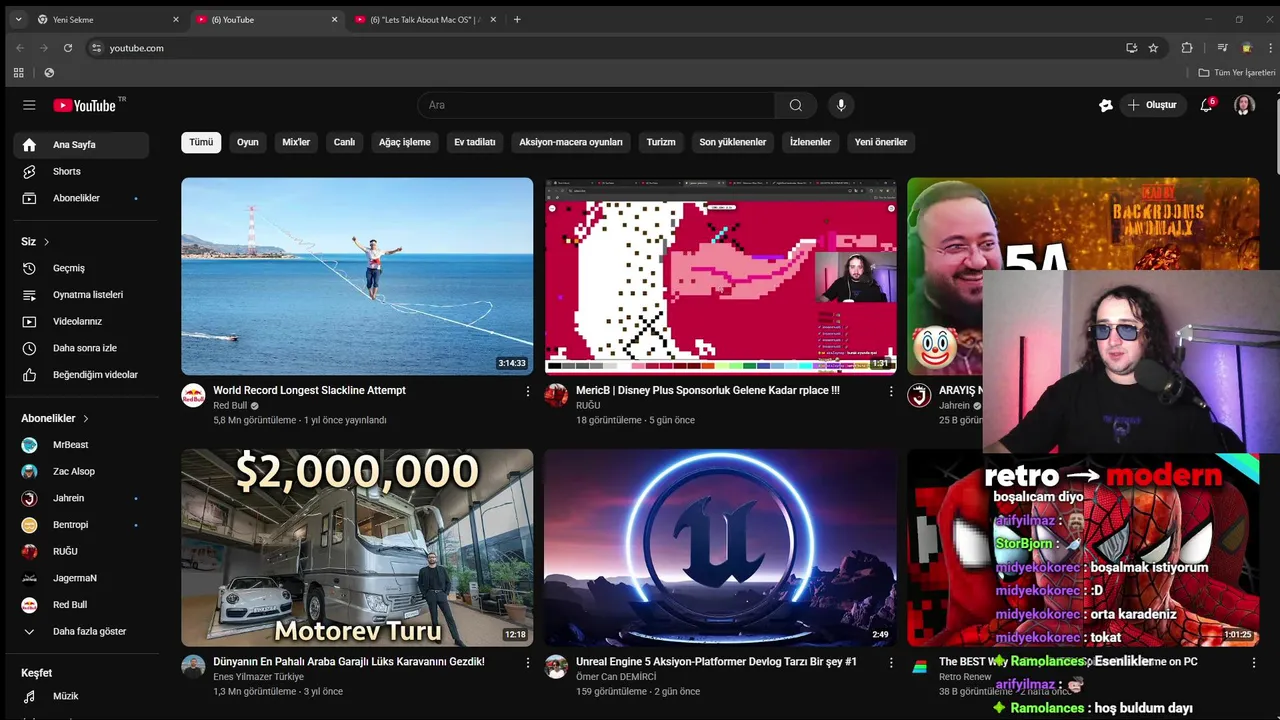Open Beğendiğim videolar
The image size is (1280, 720).
pos(81,375)
